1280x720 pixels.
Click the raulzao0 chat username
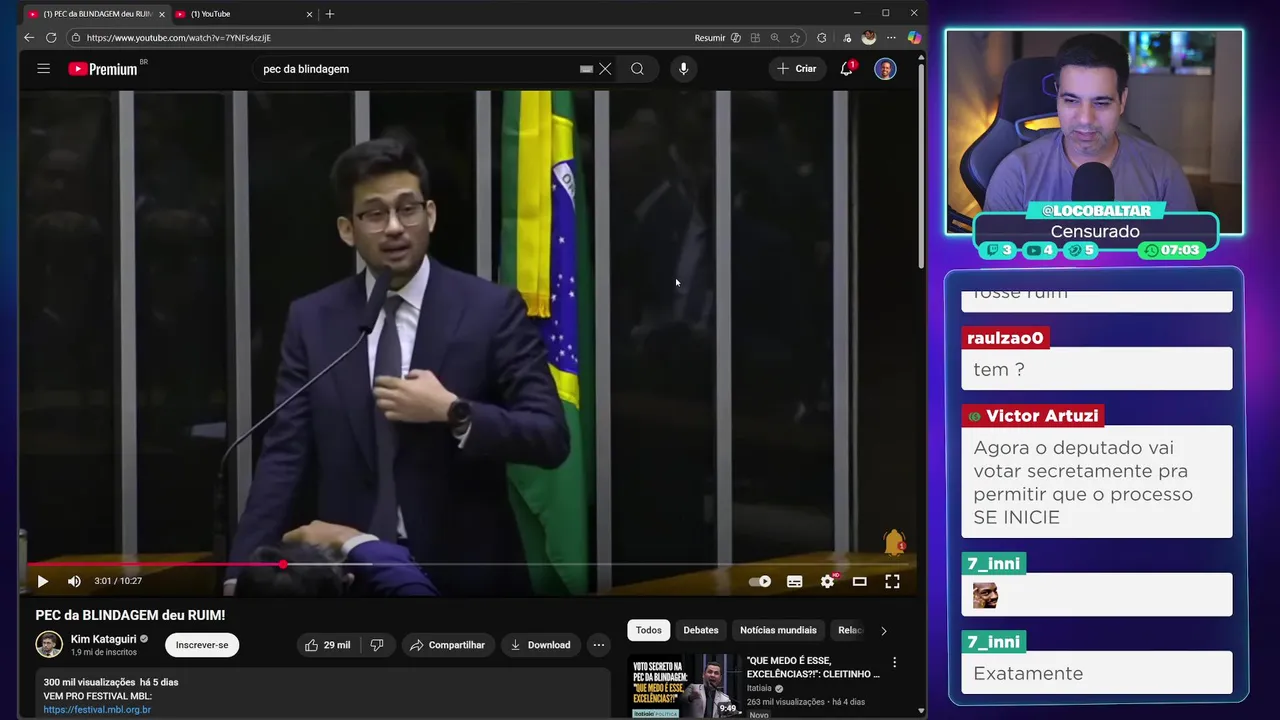(x=1005, y=338)
